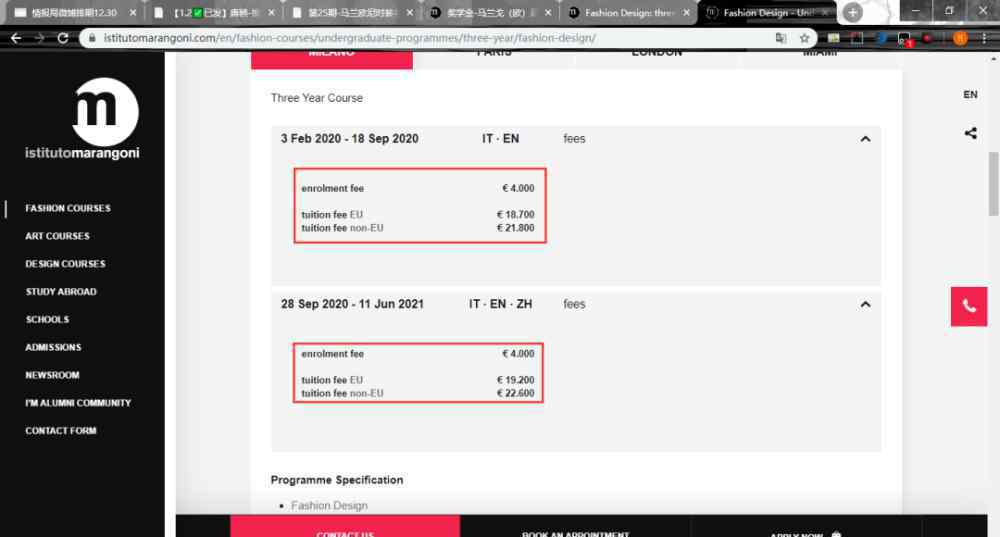Click BOOK AN APPOINTMENT button

click(x=575, y=527)
